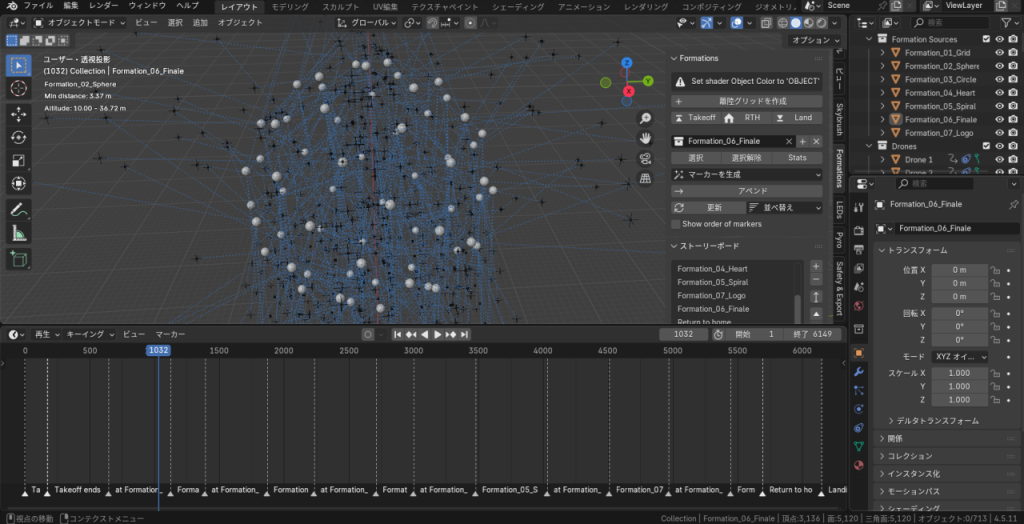
Task: Click the Land button
Action: pos(797,118)
